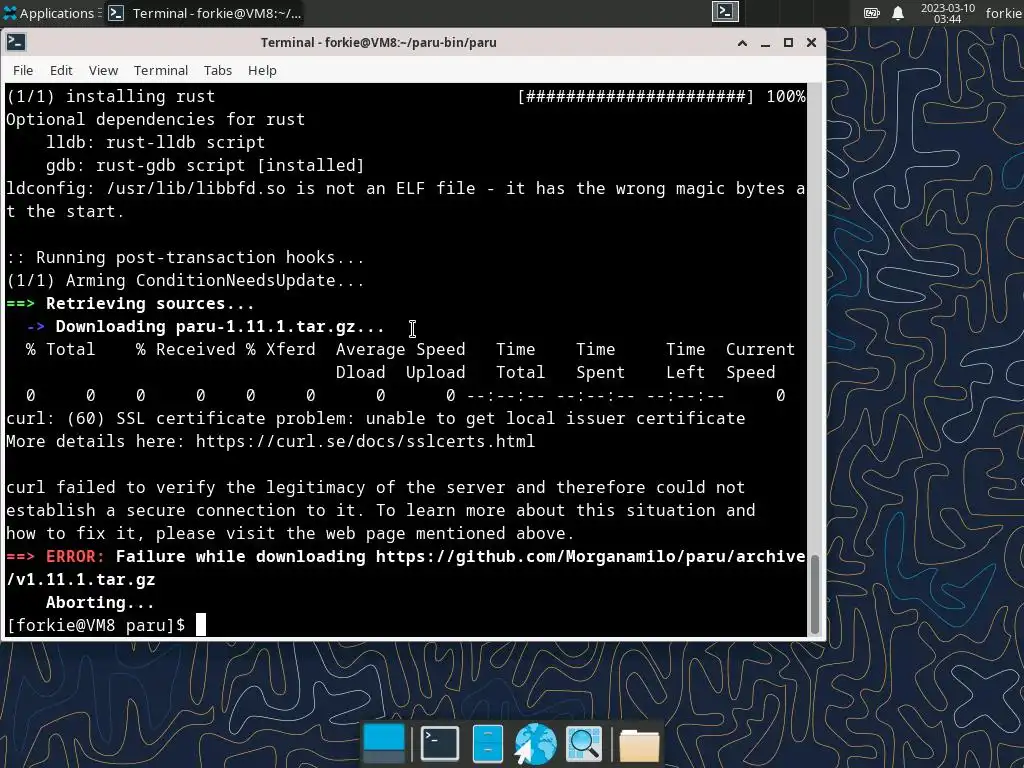The width and height of the screenshot is (1024, 768).
Task: Click the 'Aborting...' line
Action: (100, 603)
